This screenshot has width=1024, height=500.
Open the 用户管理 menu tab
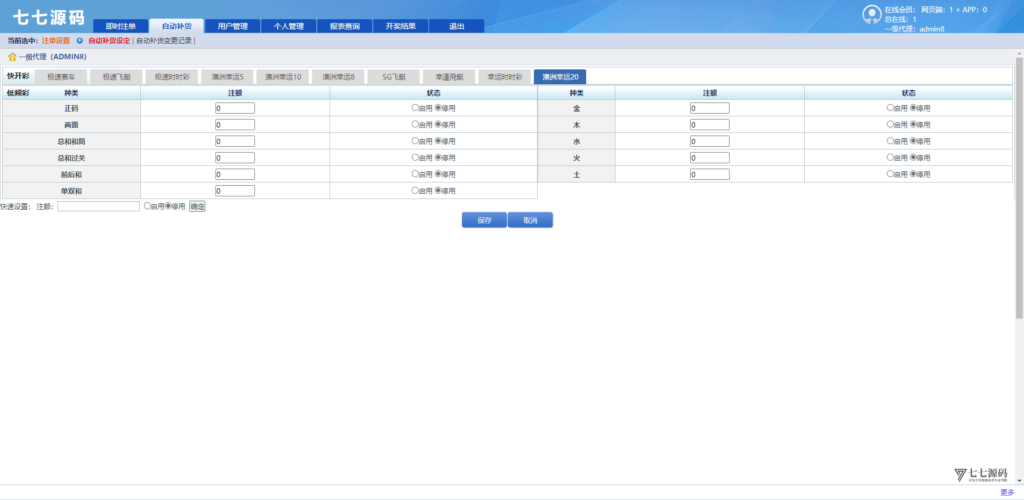point(232,26)
